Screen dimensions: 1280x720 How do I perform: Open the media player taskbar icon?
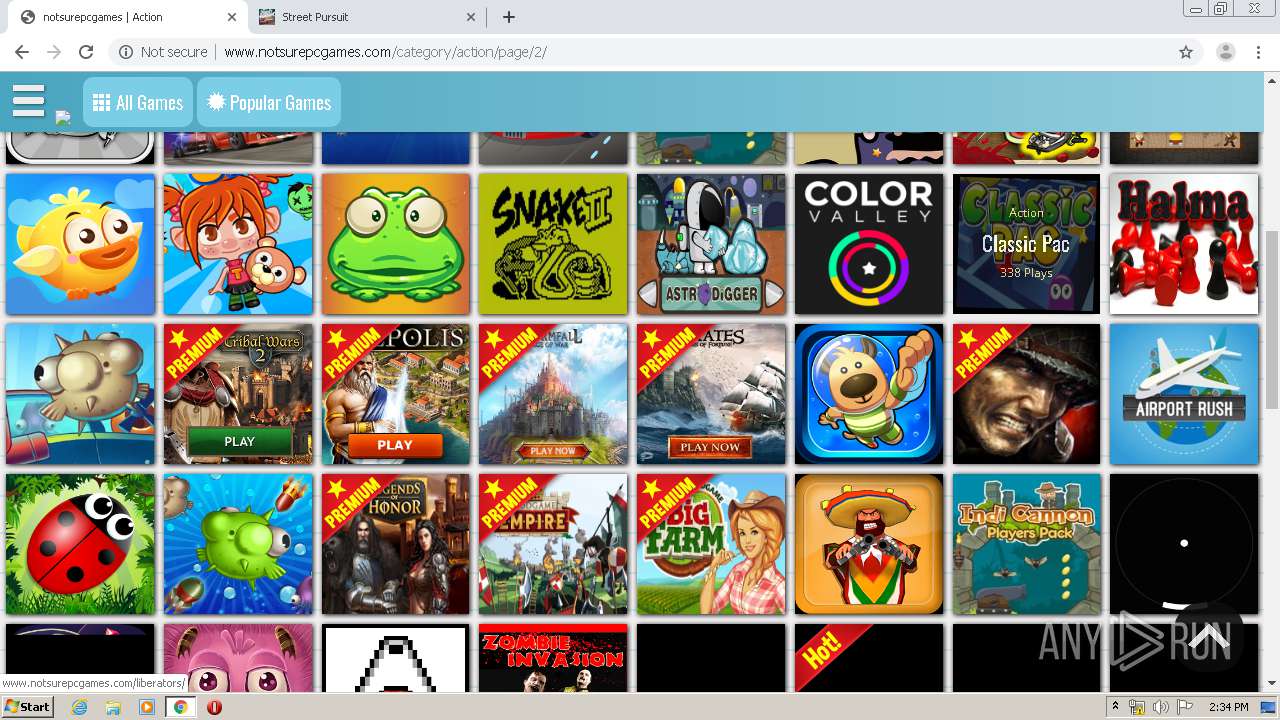(x=147, y=707)
